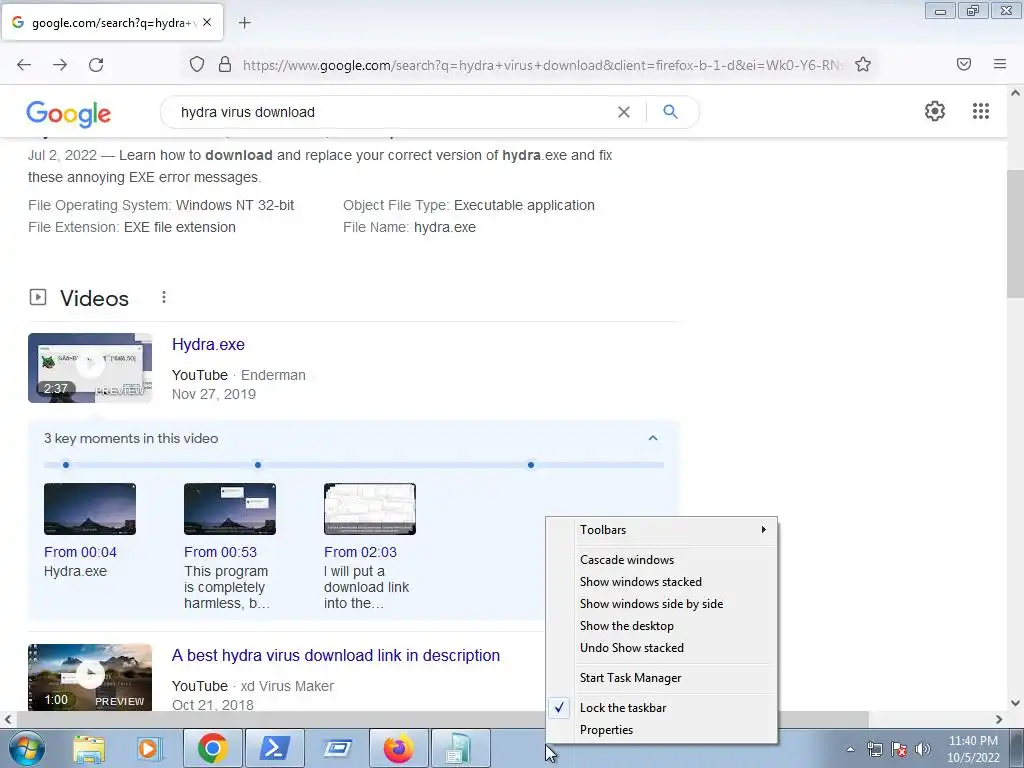This screenshot has width=1024, height=768.
Task: Open Google Chrome from the taskbar
Action: coord(212,748)
